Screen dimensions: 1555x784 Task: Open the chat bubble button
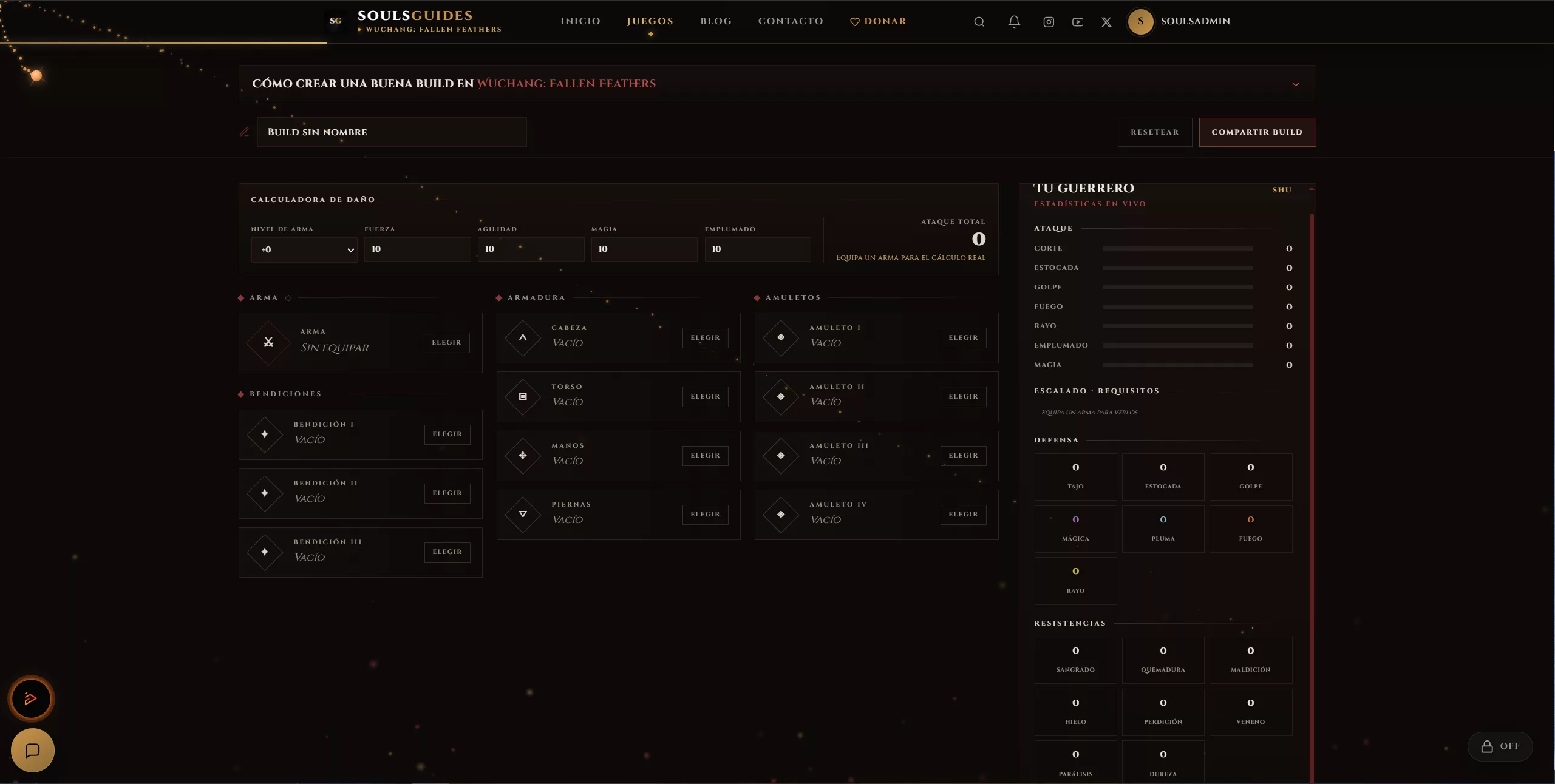pyautogui.click(x=33, y=751)
